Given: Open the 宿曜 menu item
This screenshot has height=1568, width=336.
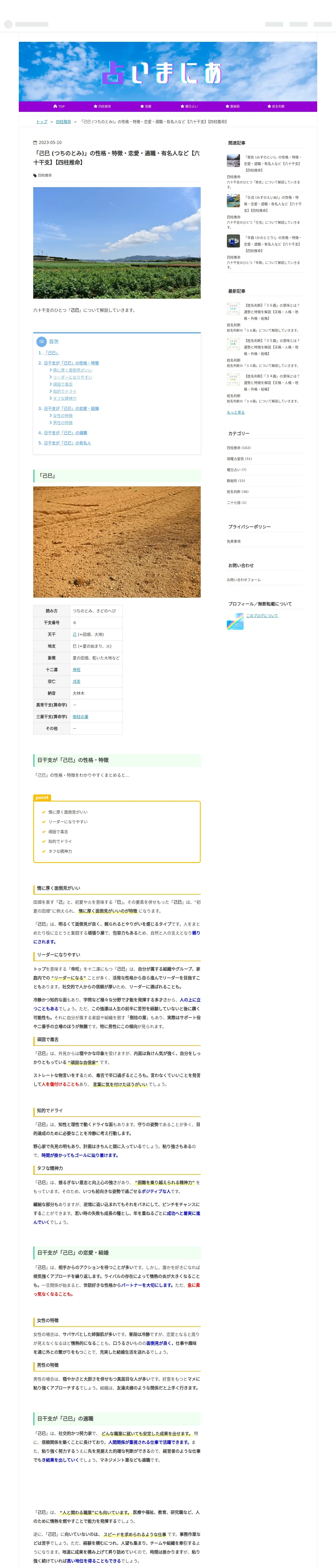Looking at the screenshot, I should pyautogui.click(x=146, y=107).
